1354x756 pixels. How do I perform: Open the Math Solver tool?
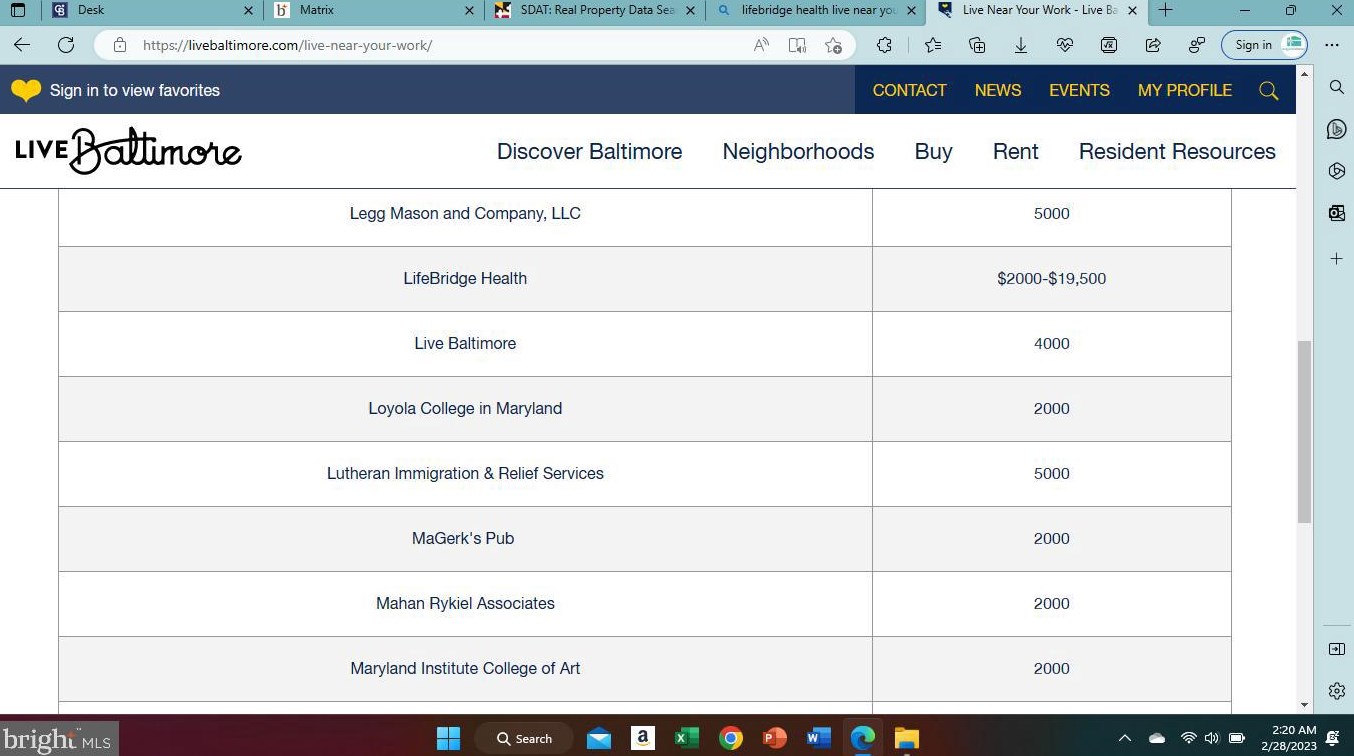click(1109, 45)
